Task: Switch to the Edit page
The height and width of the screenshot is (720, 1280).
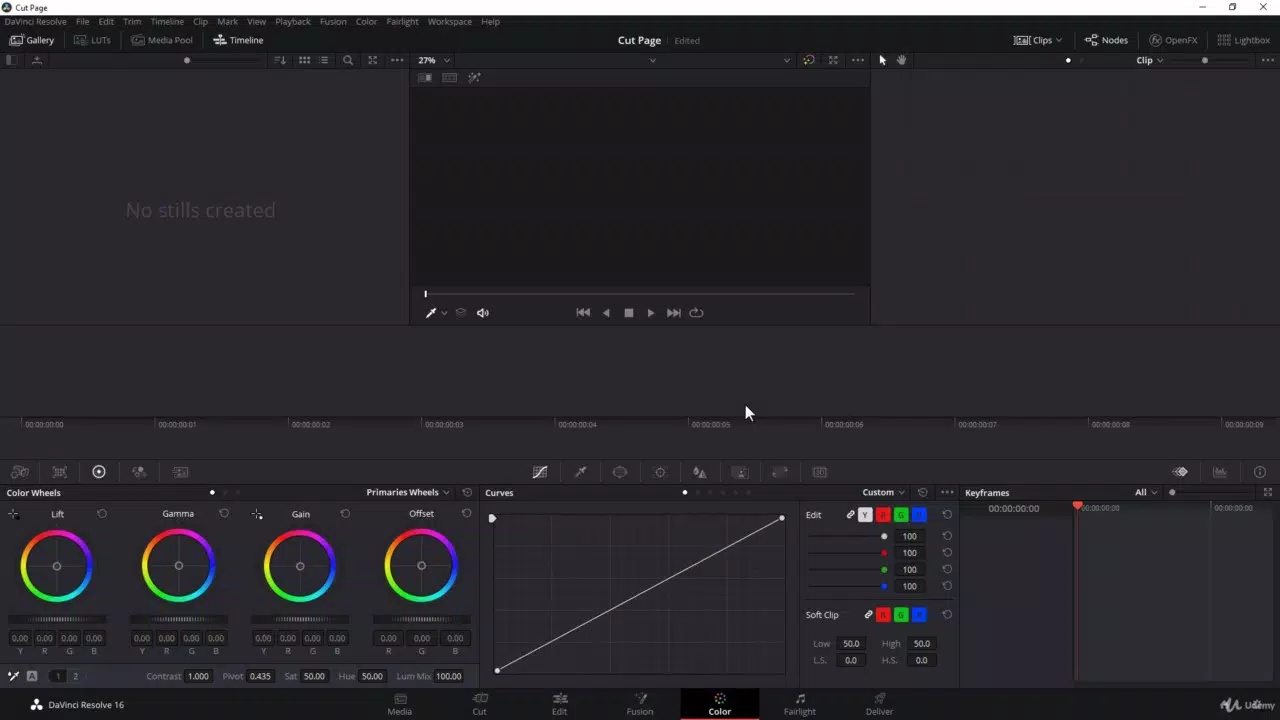Action: tap(559, 704)
